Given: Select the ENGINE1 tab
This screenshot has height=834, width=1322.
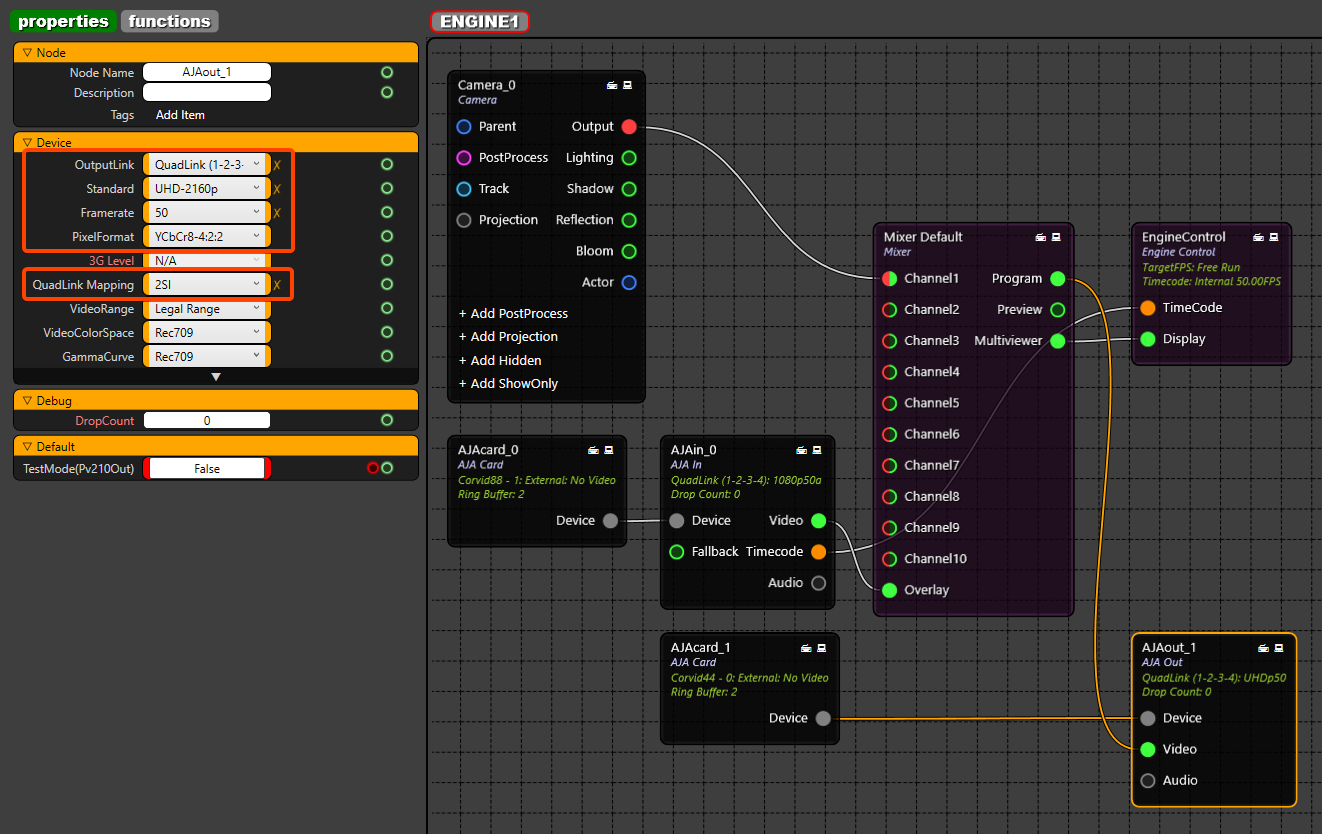Looking at the screenshot, I should [480, 21].
